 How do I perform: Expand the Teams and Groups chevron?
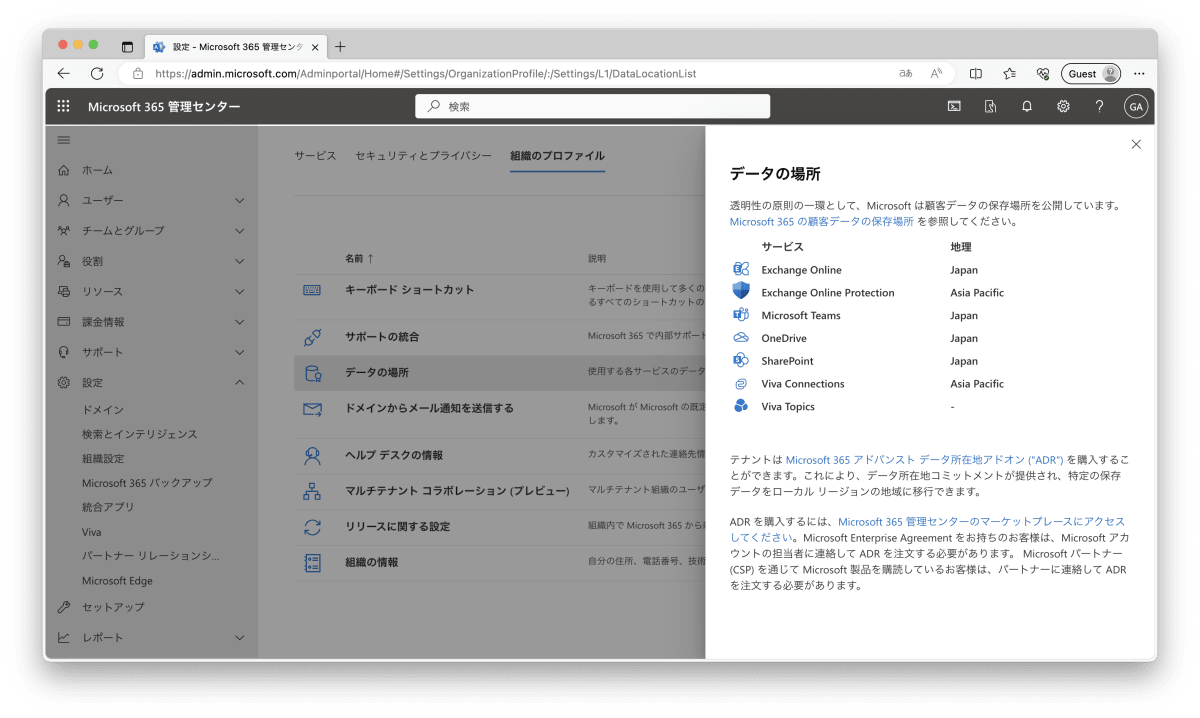239,231
